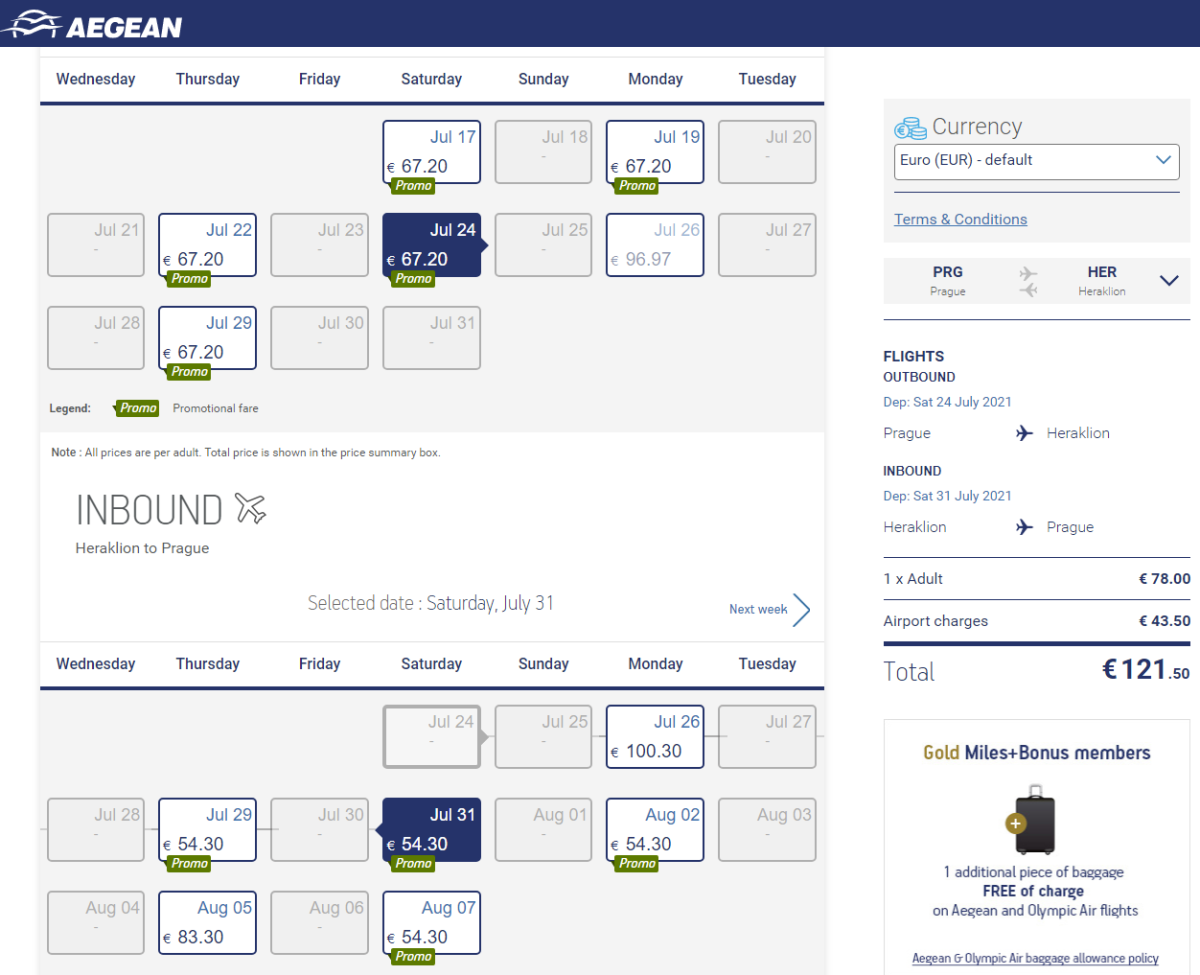Click the outbound Prague to Heraklion plane icon

[x=1024, y=433]
